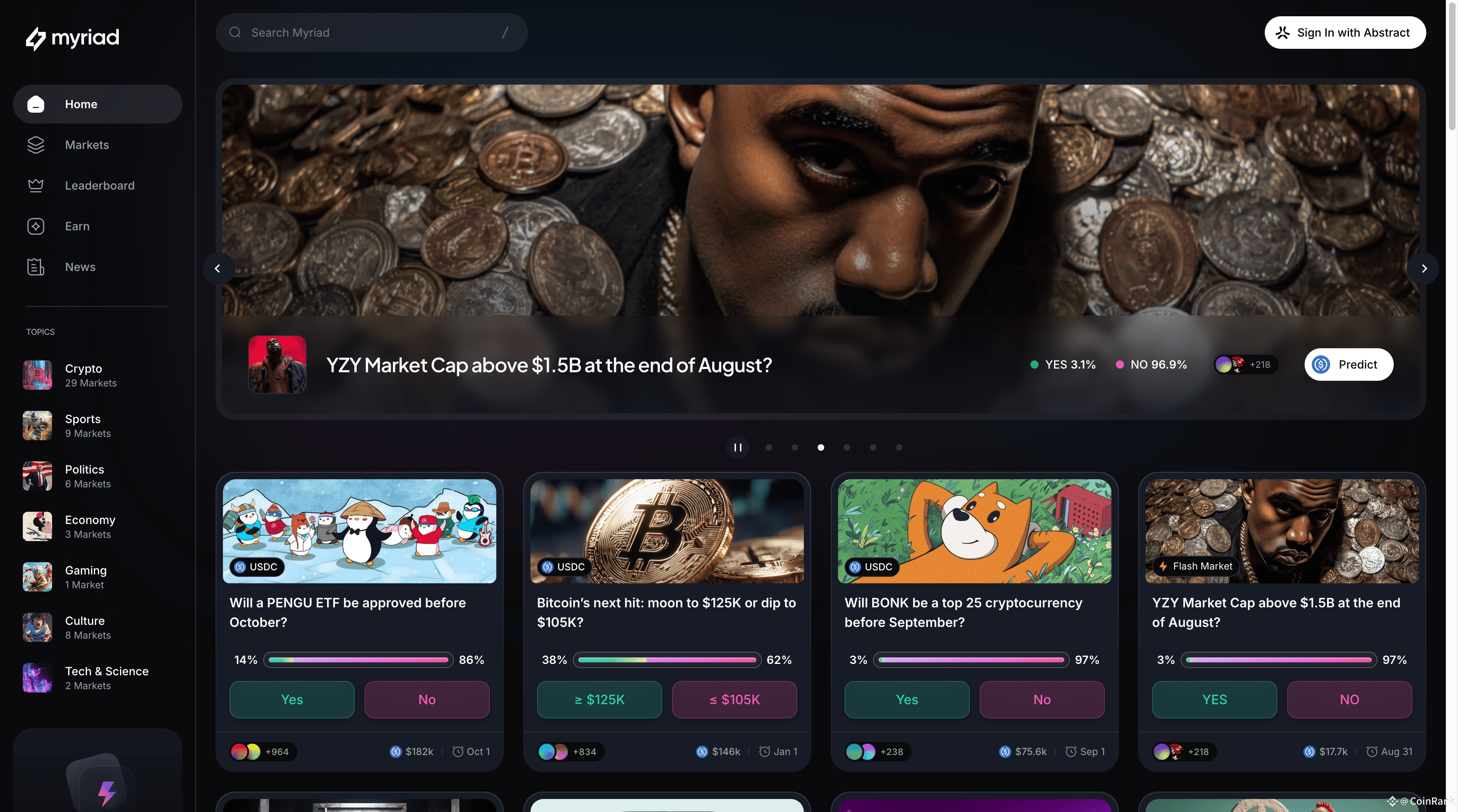Go to next featured market slide

[1424, 268]
